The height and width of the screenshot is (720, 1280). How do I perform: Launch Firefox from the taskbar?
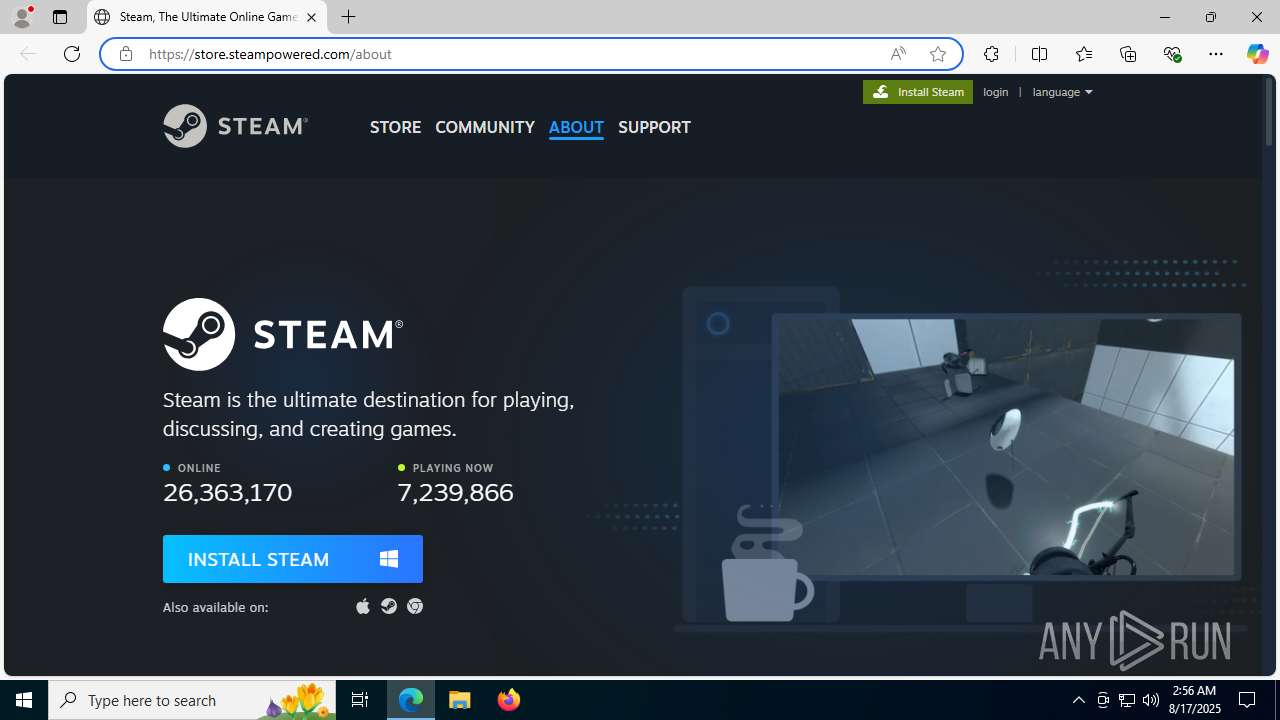[508, 700]
